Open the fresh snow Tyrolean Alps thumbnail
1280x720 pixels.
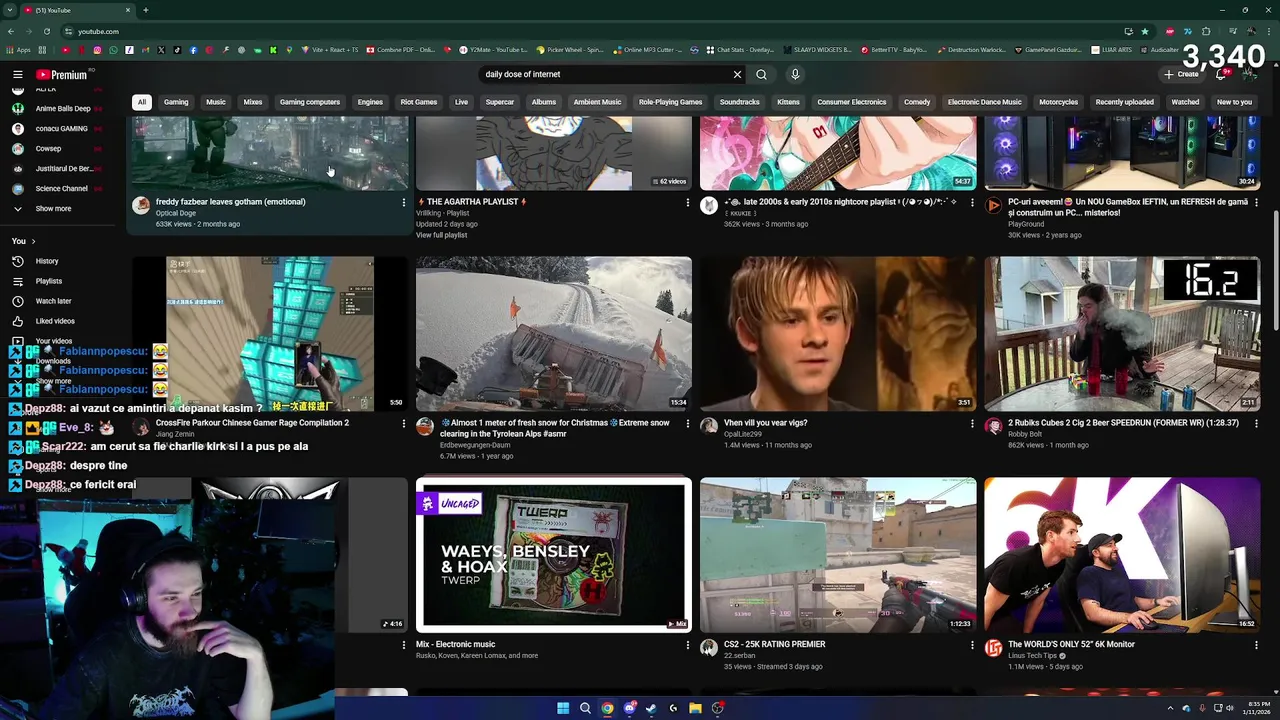[553, 334]
